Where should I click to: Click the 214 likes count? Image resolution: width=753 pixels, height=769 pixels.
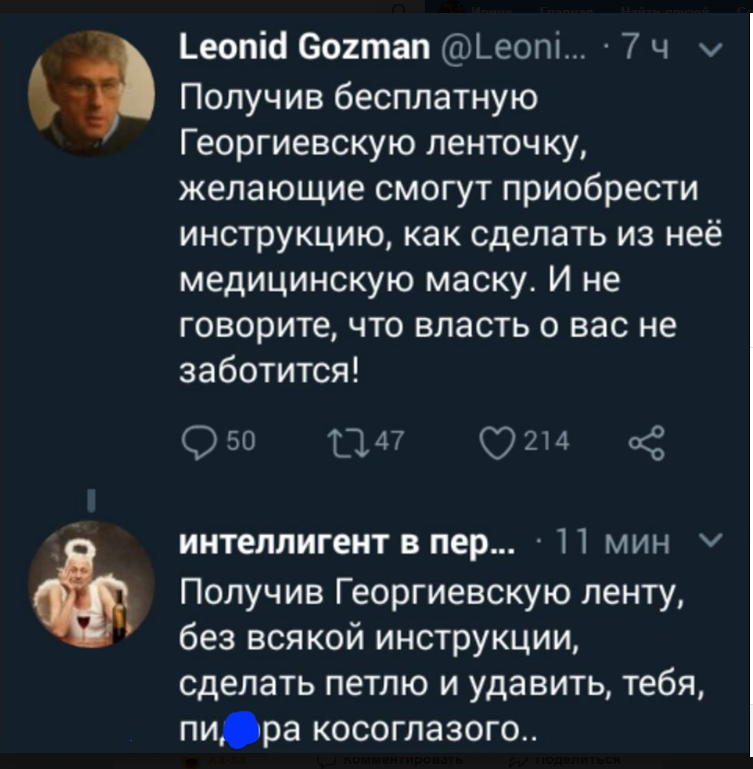tap(547, 440)
